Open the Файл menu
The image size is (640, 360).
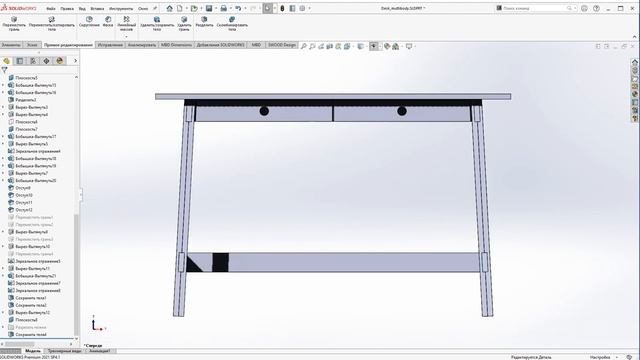click(x=51, y=9)
